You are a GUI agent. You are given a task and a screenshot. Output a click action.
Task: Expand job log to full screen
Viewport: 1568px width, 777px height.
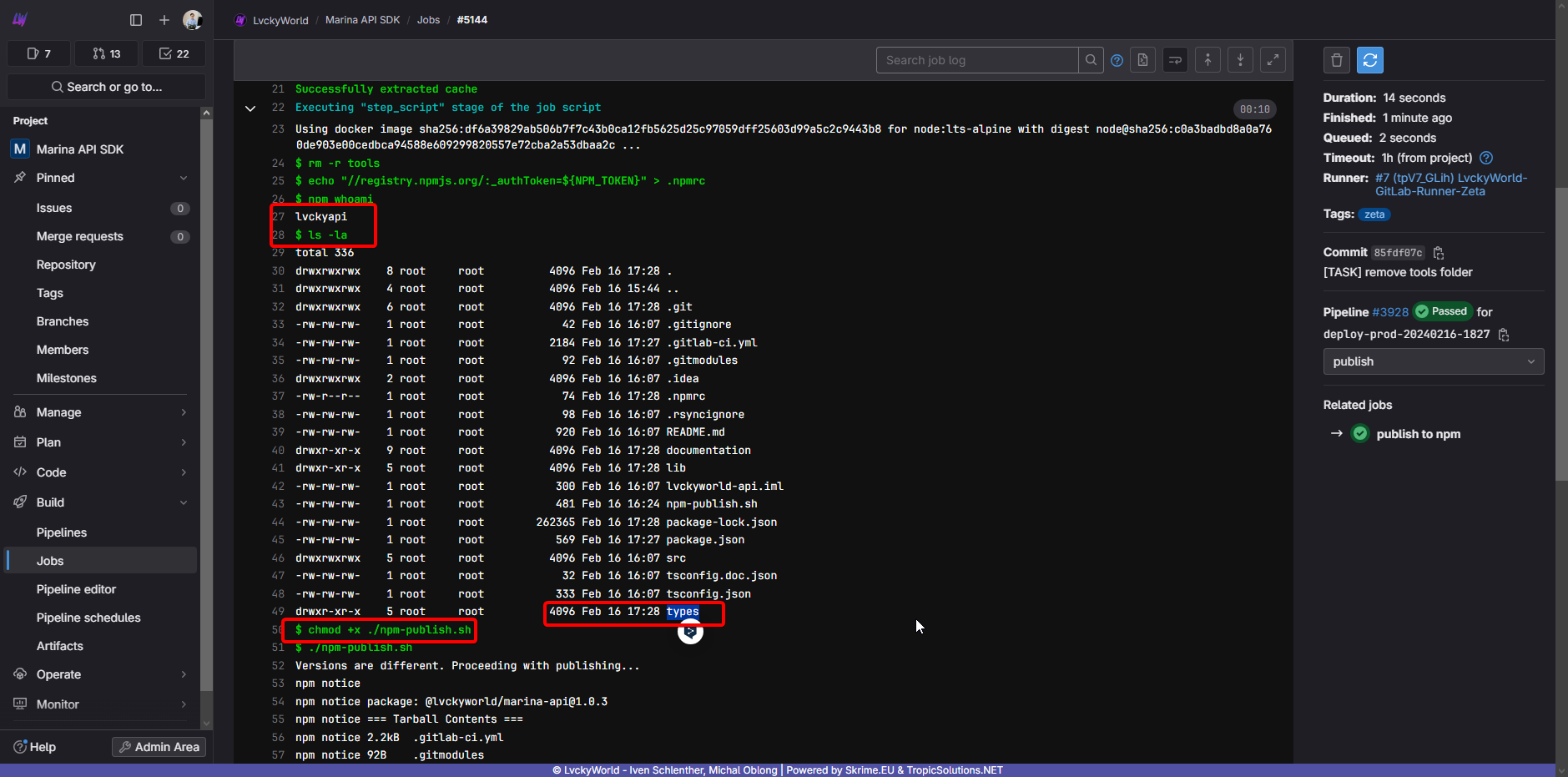pyautogui.click(x=1272, y=60)
